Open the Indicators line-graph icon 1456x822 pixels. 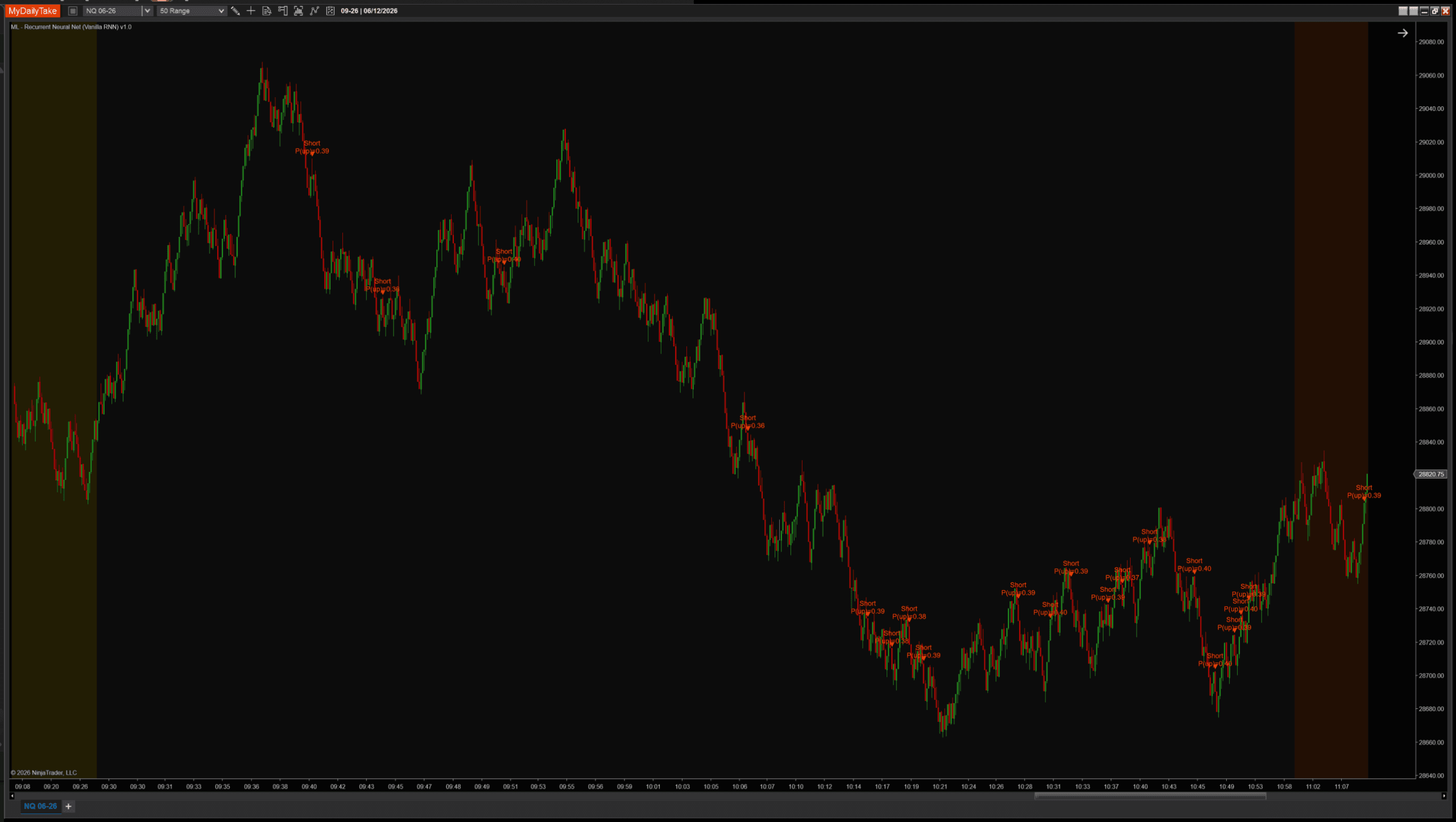315,11
